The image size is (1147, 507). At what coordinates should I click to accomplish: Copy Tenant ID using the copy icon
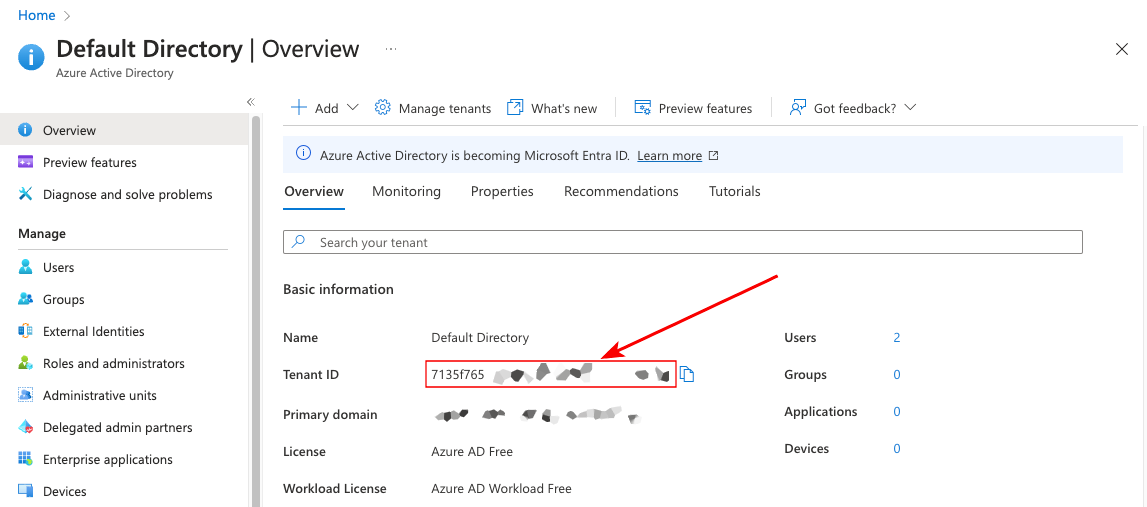pyautogui.click(x=687, y=375)
